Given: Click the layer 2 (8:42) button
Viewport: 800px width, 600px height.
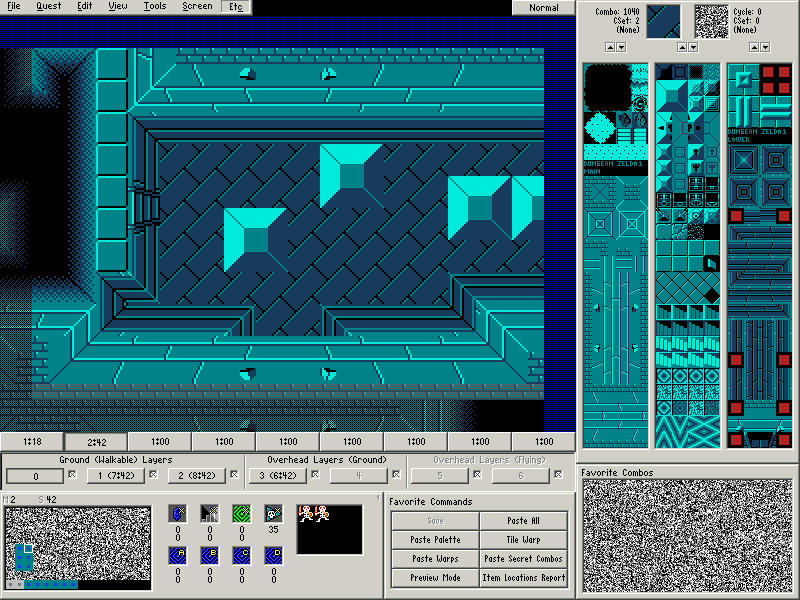Looking at the screenshot, I should click(x=196, y=476).
